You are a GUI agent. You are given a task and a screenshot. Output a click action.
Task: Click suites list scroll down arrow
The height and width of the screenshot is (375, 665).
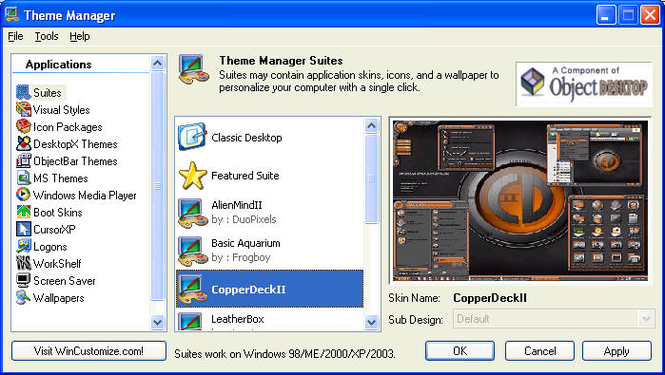371,322
